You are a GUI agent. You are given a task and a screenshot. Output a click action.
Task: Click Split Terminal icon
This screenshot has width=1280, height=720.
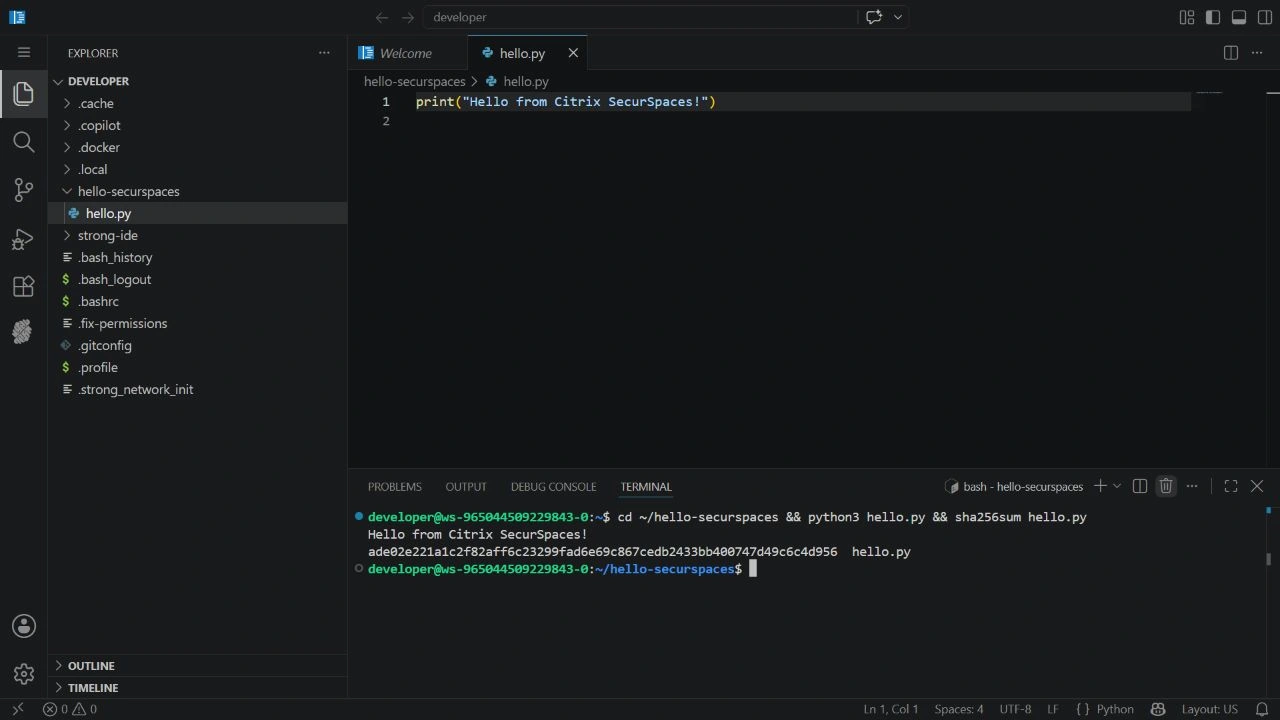tap(1140, 486)
